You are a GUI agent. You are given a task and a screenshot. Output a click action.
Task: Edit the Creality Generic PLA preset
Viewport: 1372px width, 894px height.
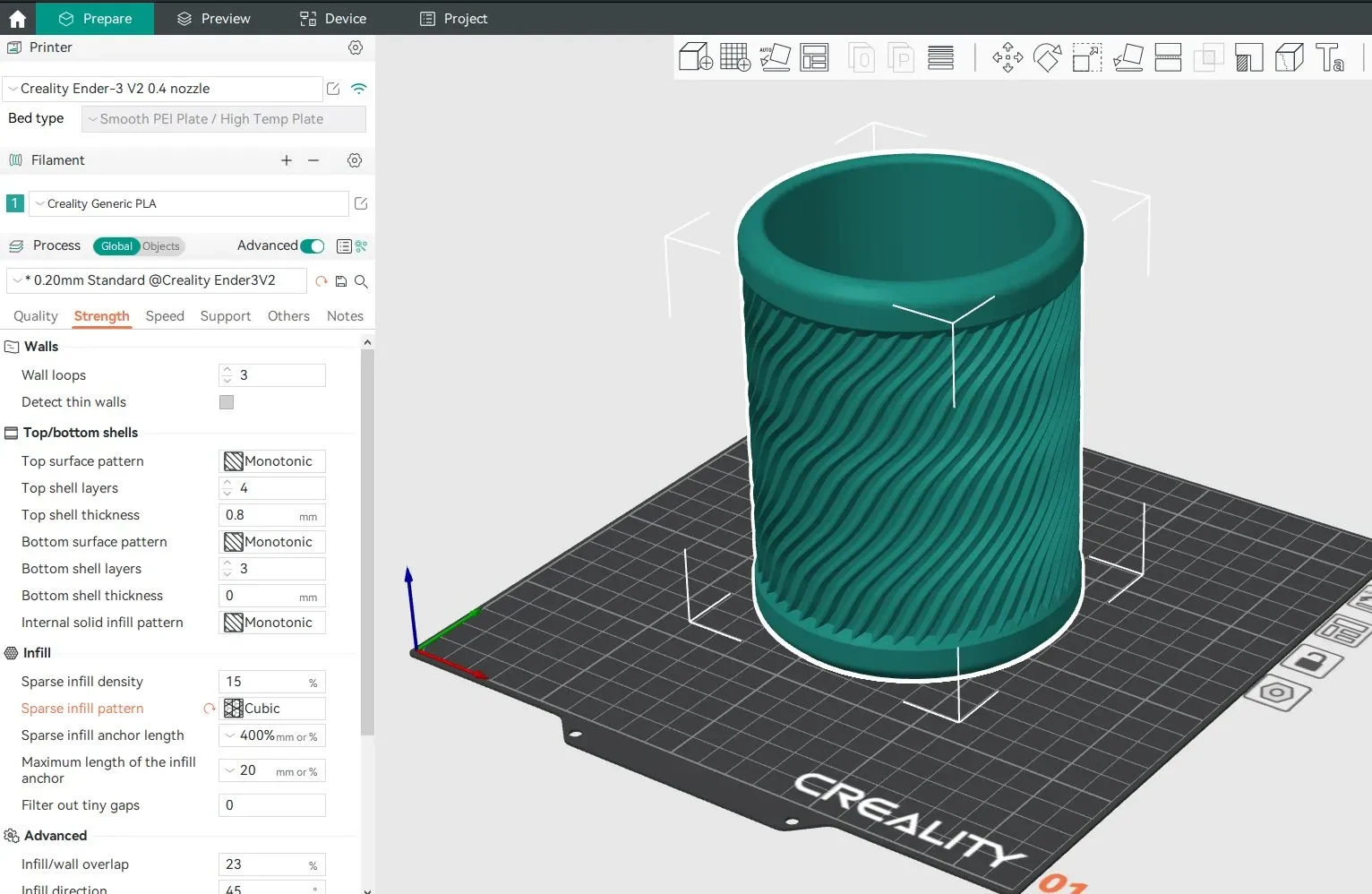(361, 203)
